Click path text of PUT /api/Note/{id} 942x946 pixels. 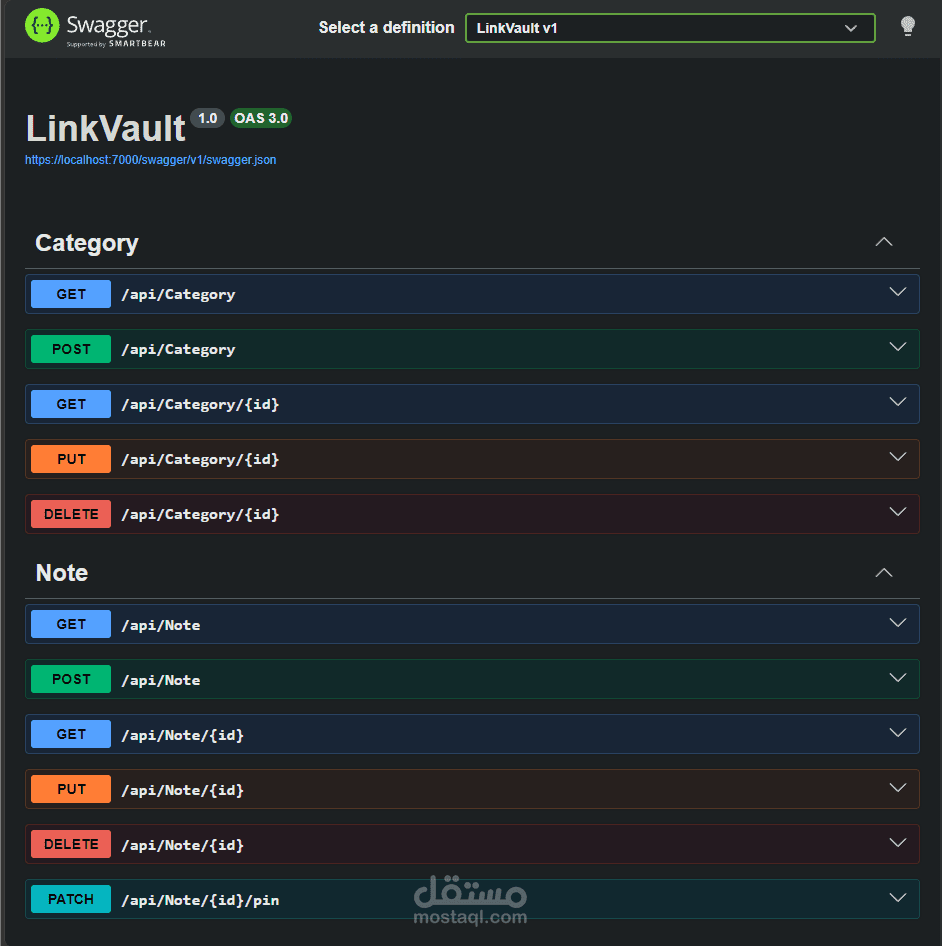(183, 790)
